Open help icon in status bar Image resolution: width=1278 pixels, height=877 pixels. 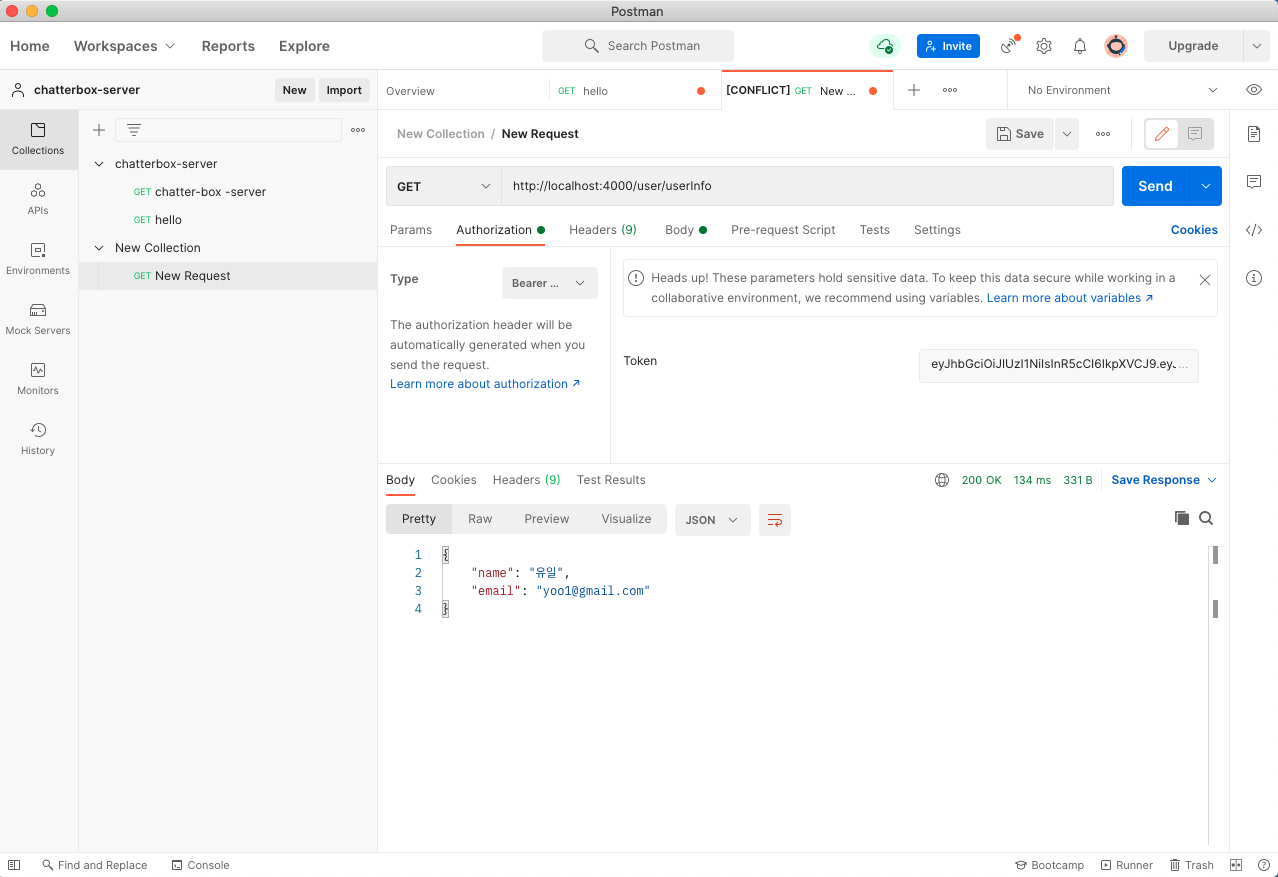pyautogui.click(x=1263, y=865)
